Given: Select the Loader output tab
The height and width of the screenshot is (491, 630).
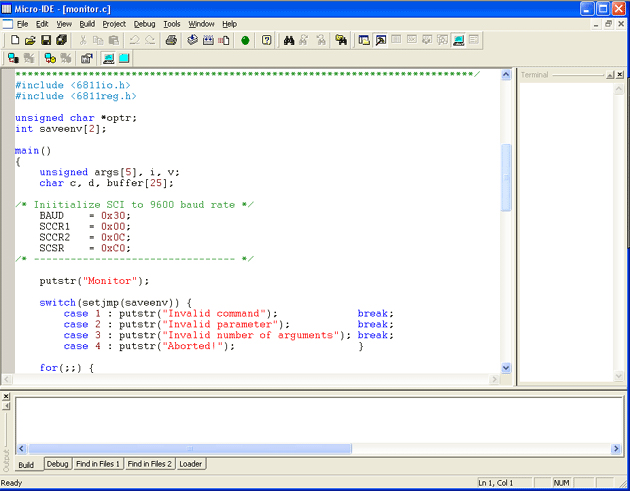Looking at the screenshot, I should (190, 464).
